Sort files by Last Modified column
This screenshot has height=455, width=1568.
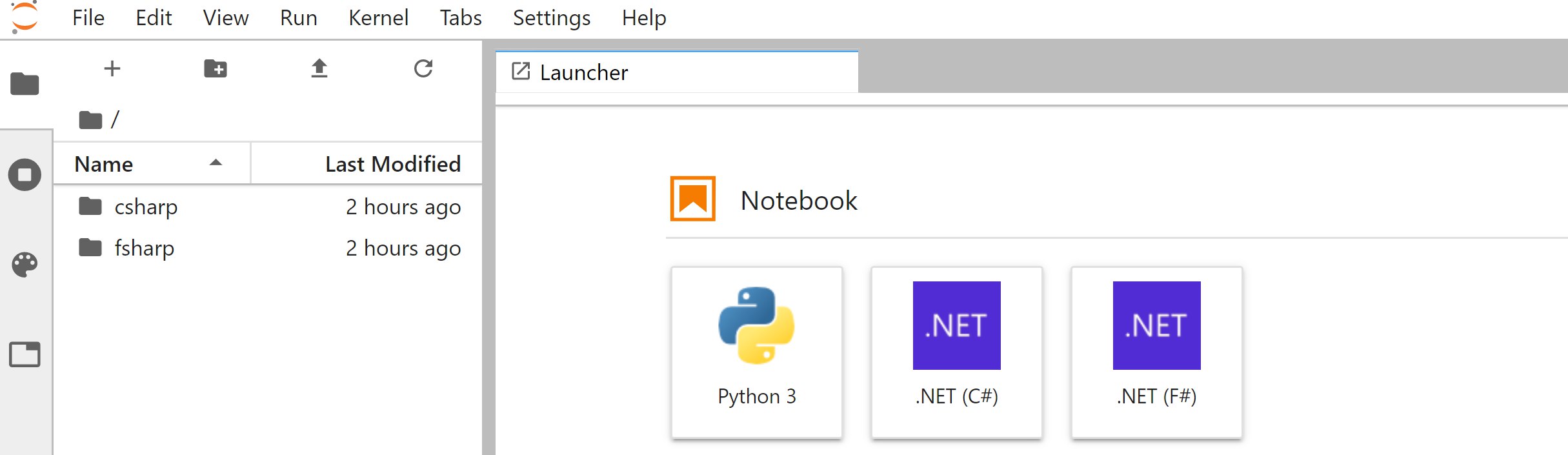[367, 164]
